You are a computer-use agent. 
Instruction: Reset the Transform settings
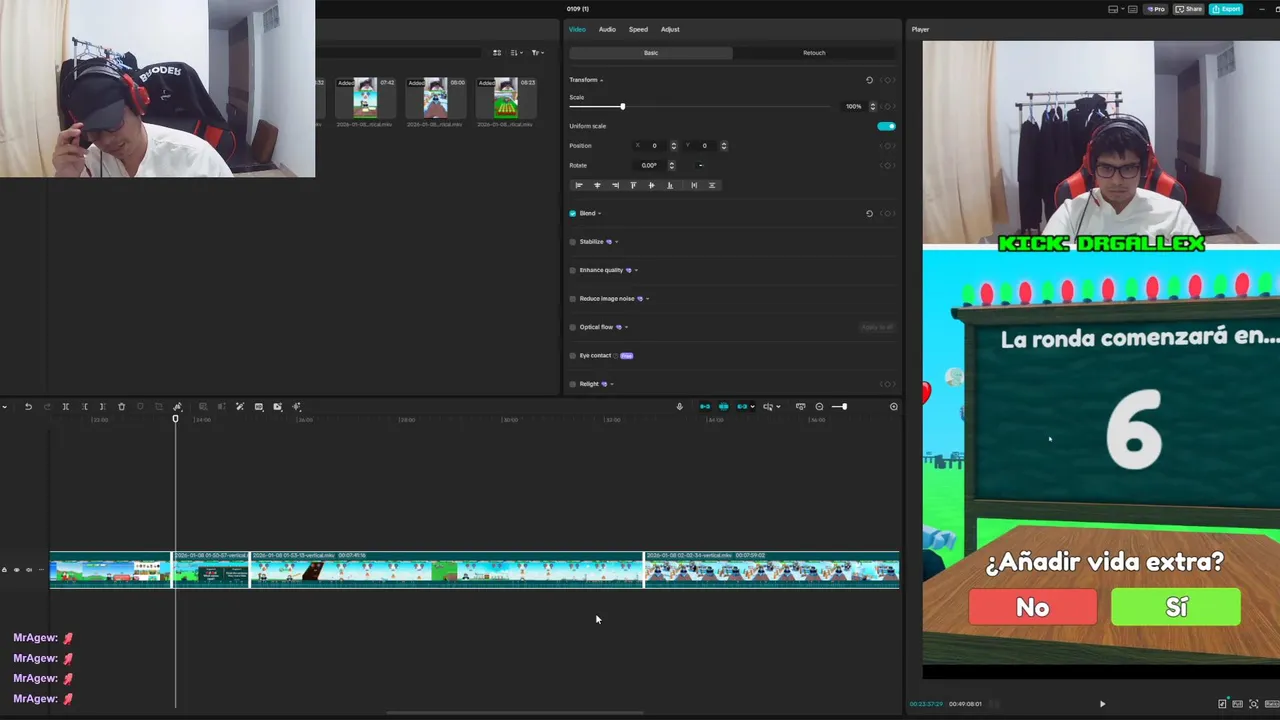(869, 80)
